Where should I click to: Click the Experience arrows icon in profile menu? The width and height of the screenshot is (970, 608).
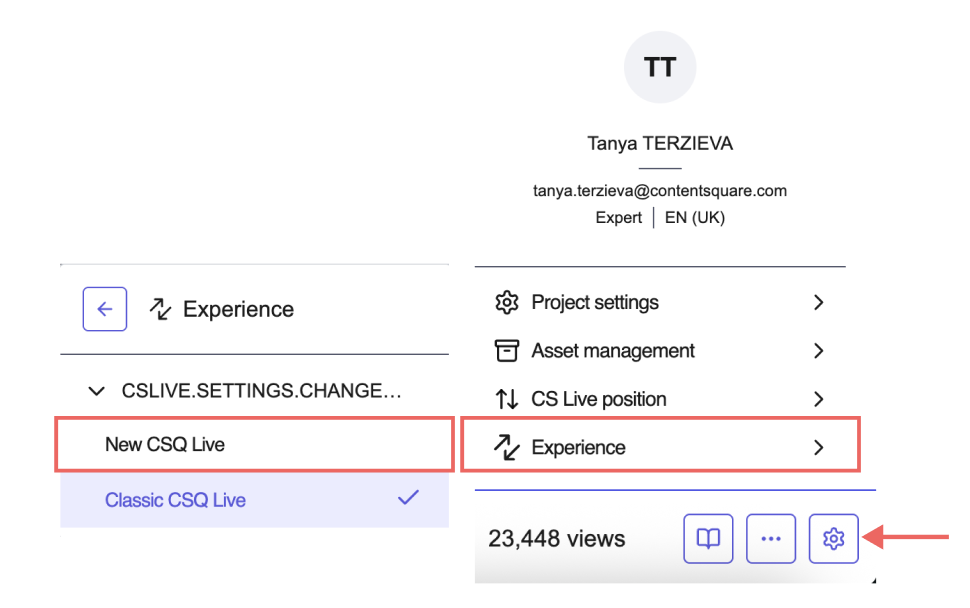[x=507, y=447]
